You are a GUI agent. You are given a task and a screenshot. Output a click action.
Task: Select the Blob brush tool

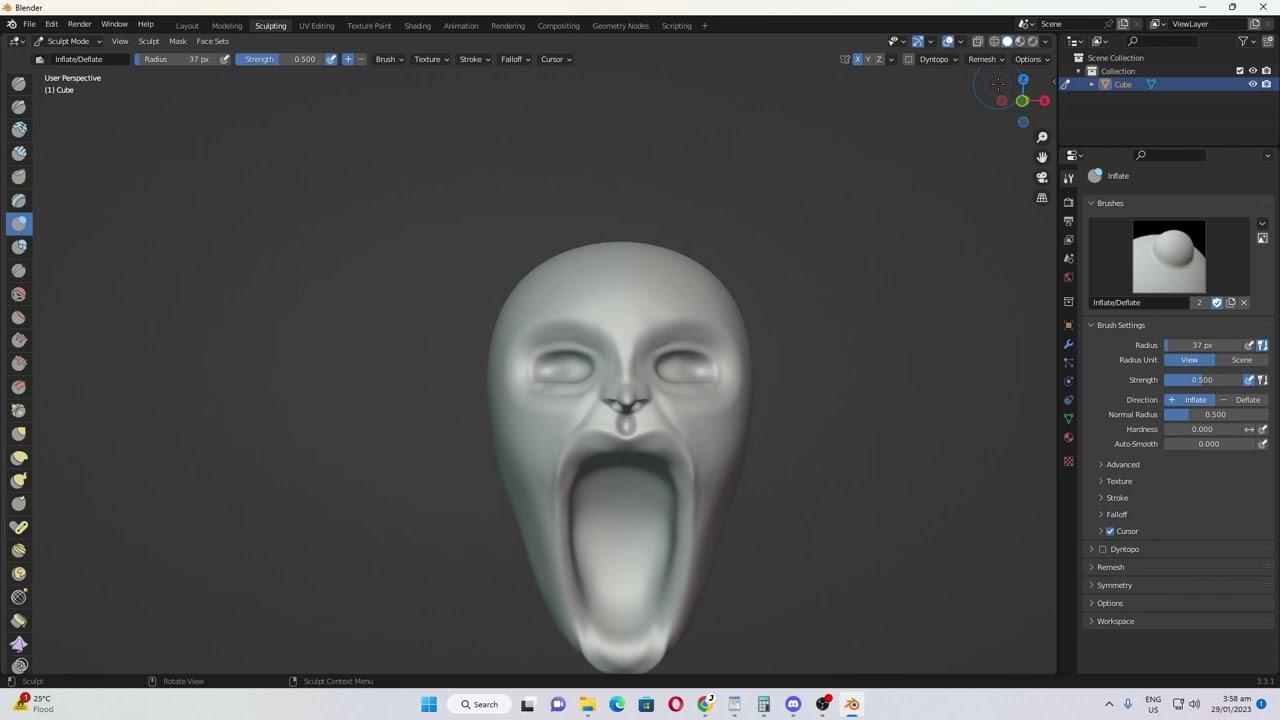tap(19, 246)
